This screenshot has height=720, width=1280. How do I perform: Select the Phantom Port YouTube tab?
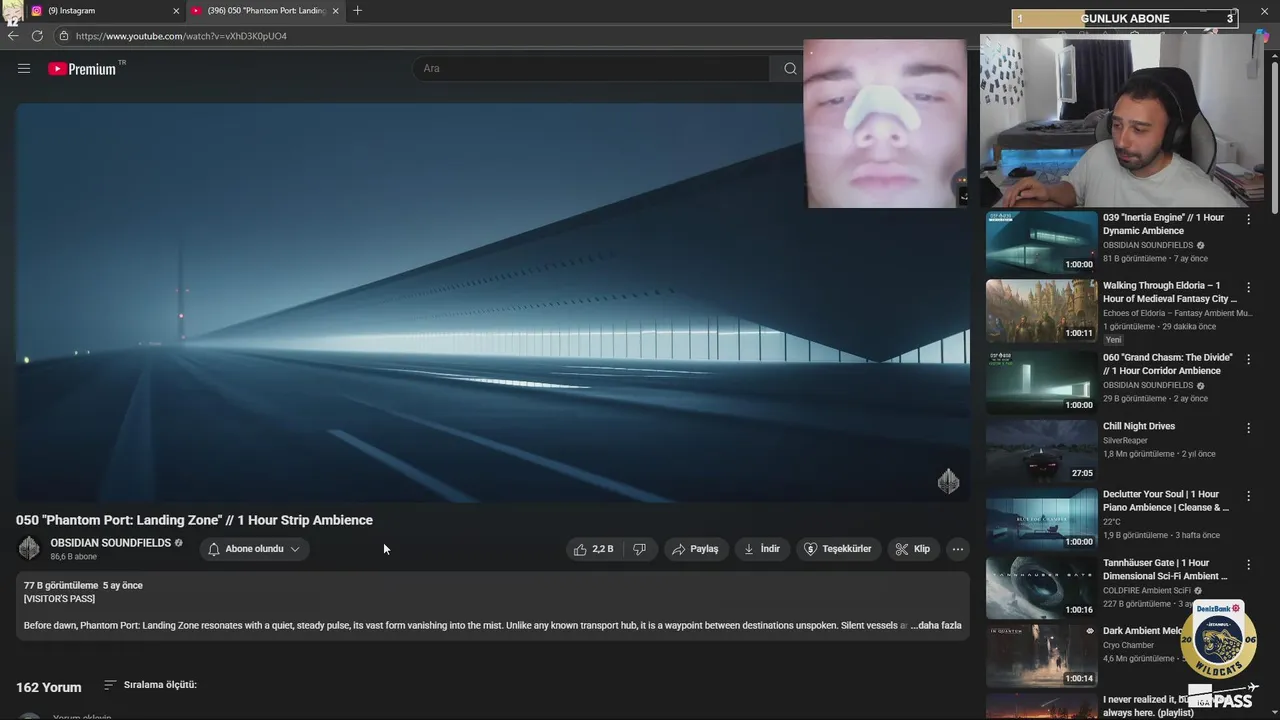pos(265,11)
